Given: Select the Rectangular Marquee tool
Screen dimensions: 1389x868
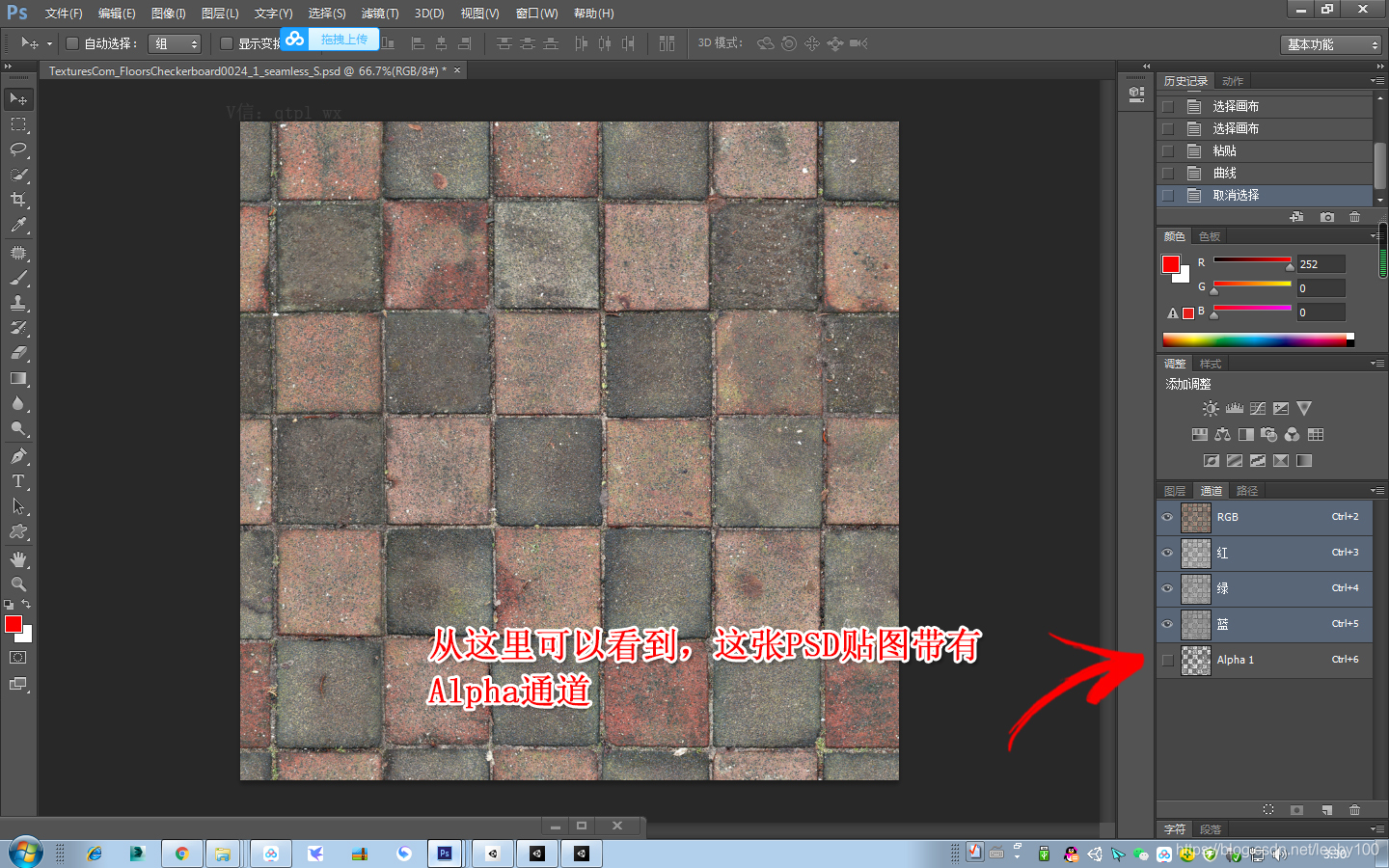Looking at the screenshot, I should pos(18,124).
